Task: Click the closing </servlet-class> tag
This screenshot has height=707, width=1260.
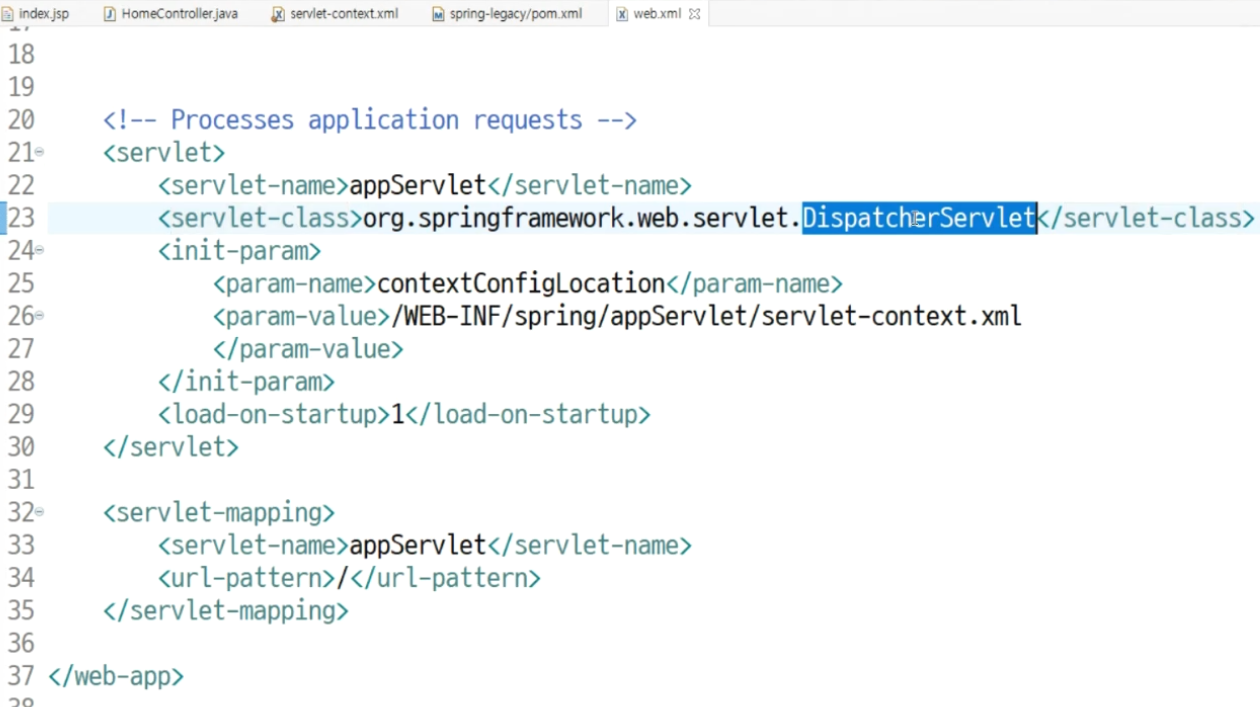Action: (x=1145, y=217)
